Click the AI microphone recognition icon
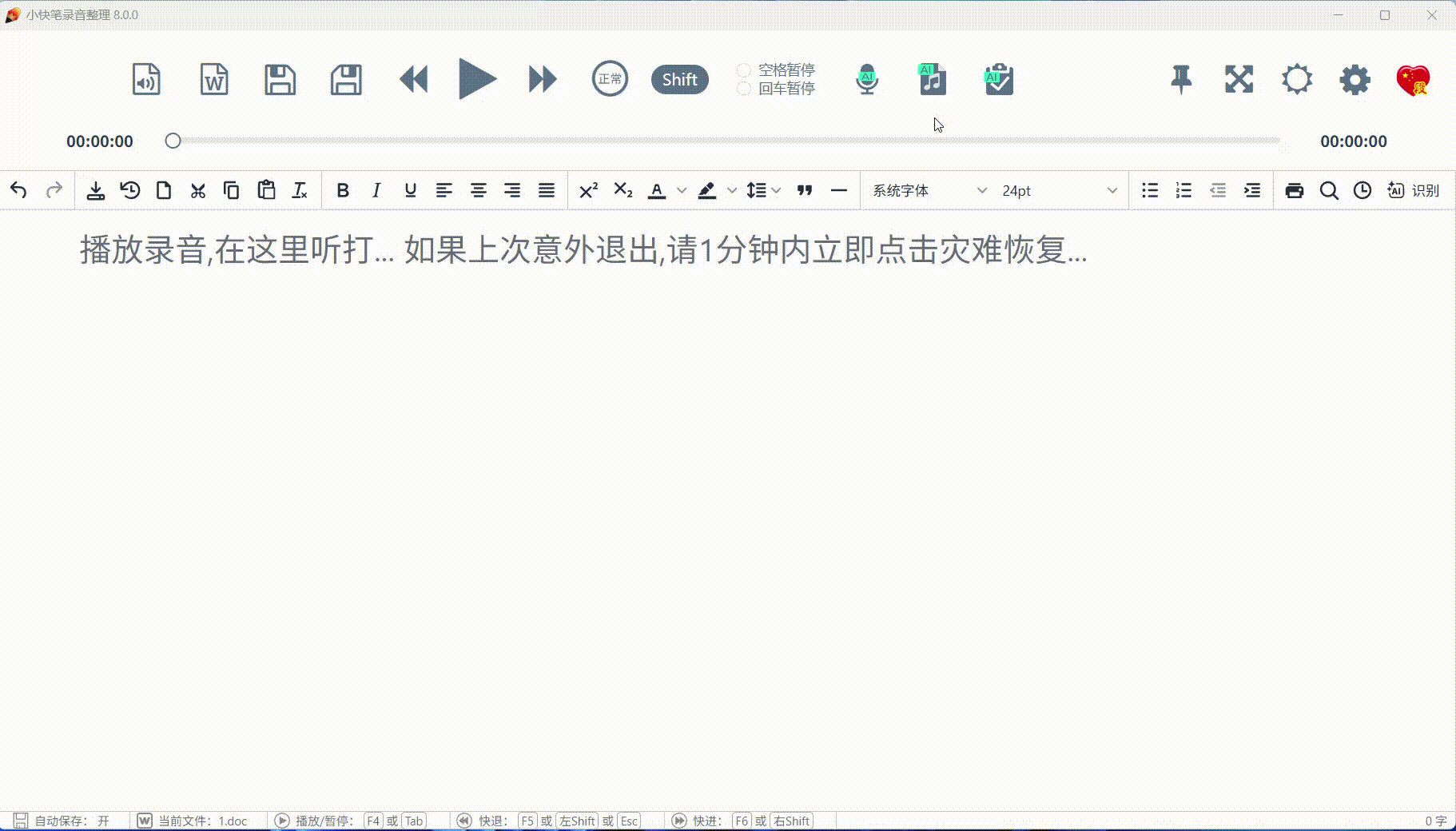 point(867,79)
